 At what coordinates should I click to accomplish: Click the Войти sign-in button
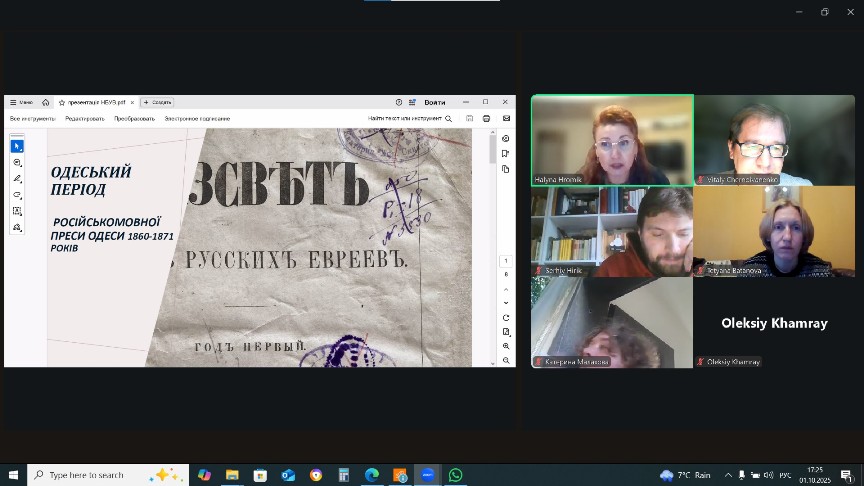[x=435, y=102]
